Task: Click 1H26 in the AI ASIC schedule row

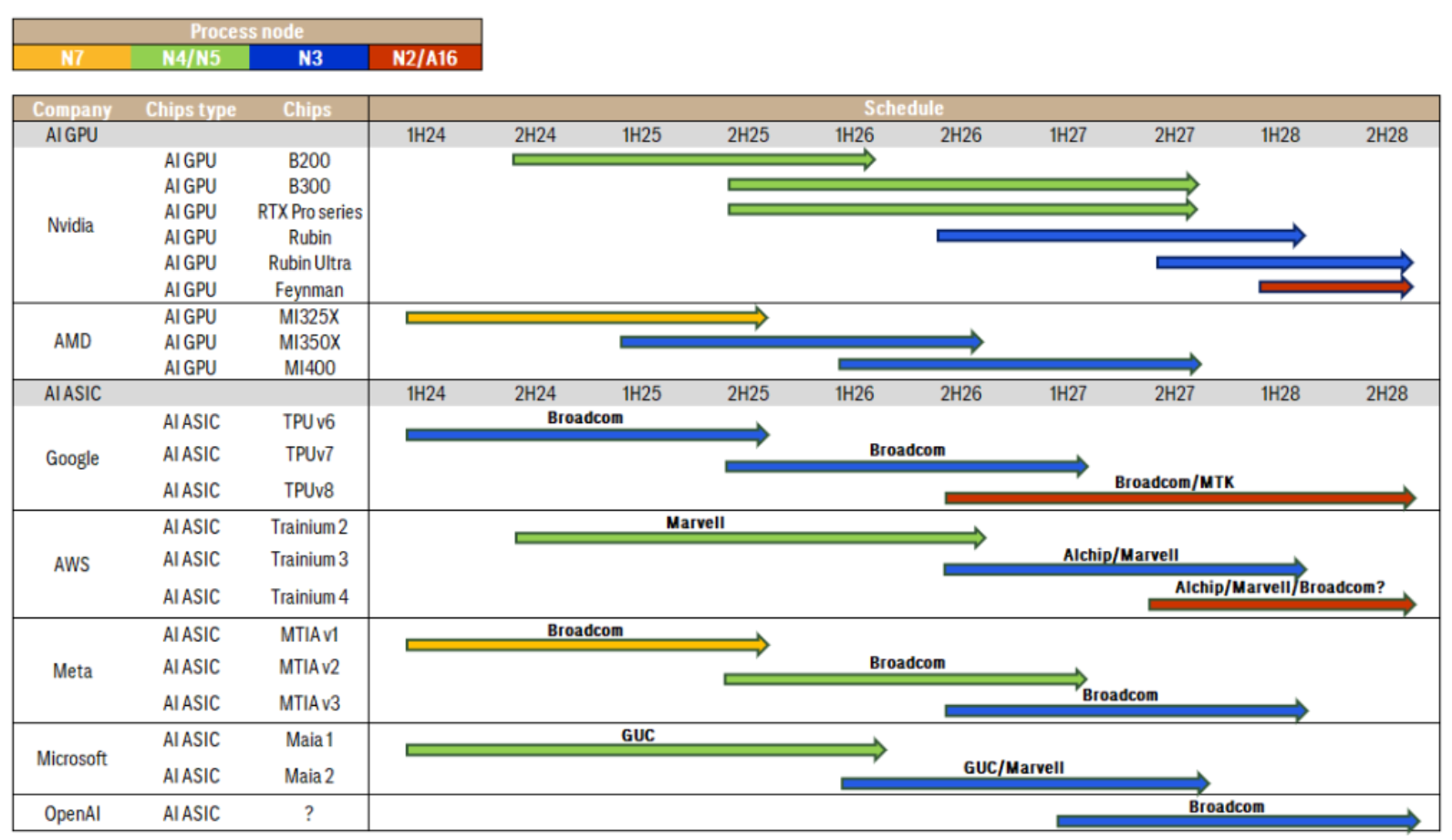Action: [855, 394]
